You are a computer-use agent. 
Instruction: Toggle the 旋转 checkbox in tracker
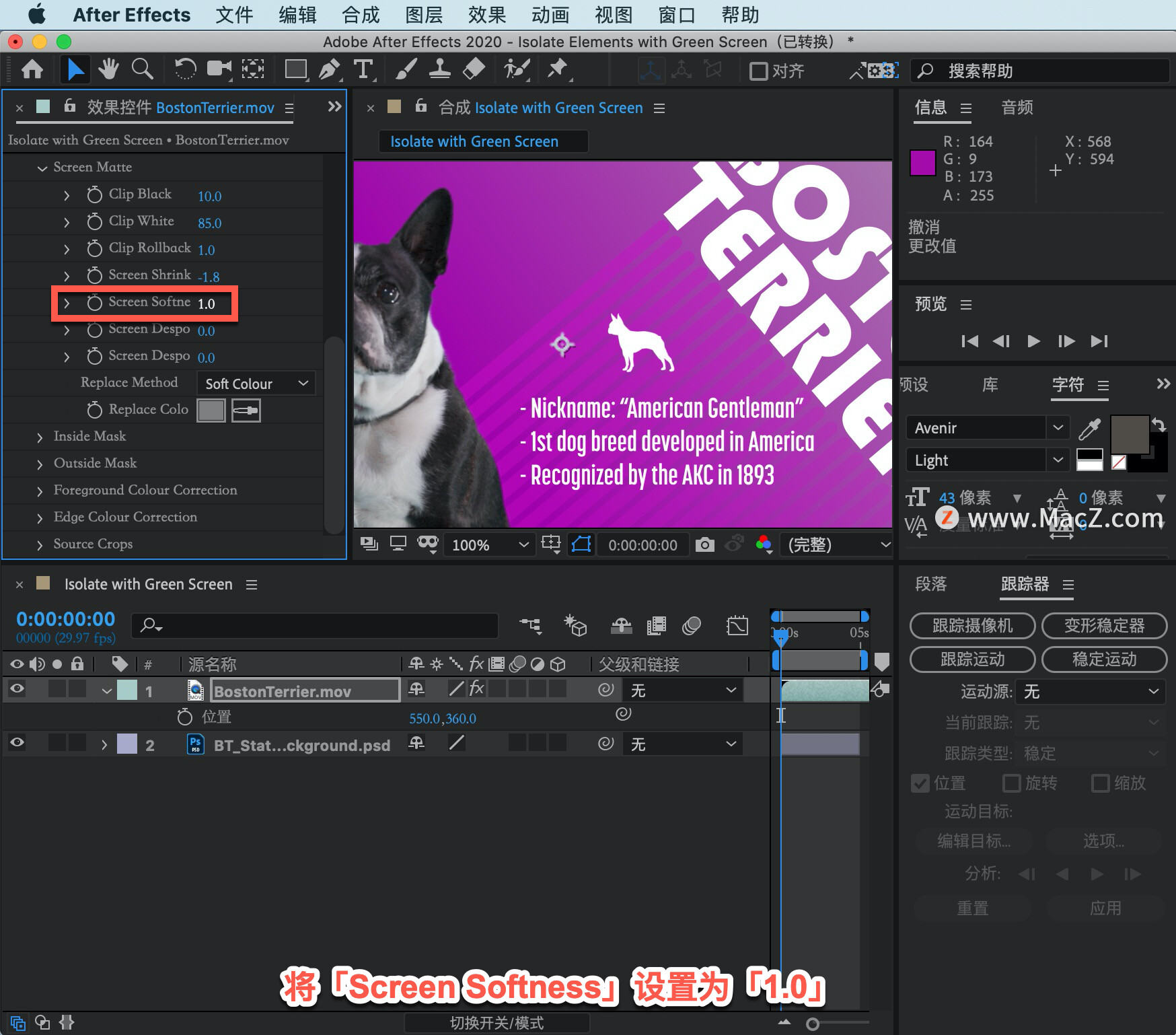(x=1011, y=783)
